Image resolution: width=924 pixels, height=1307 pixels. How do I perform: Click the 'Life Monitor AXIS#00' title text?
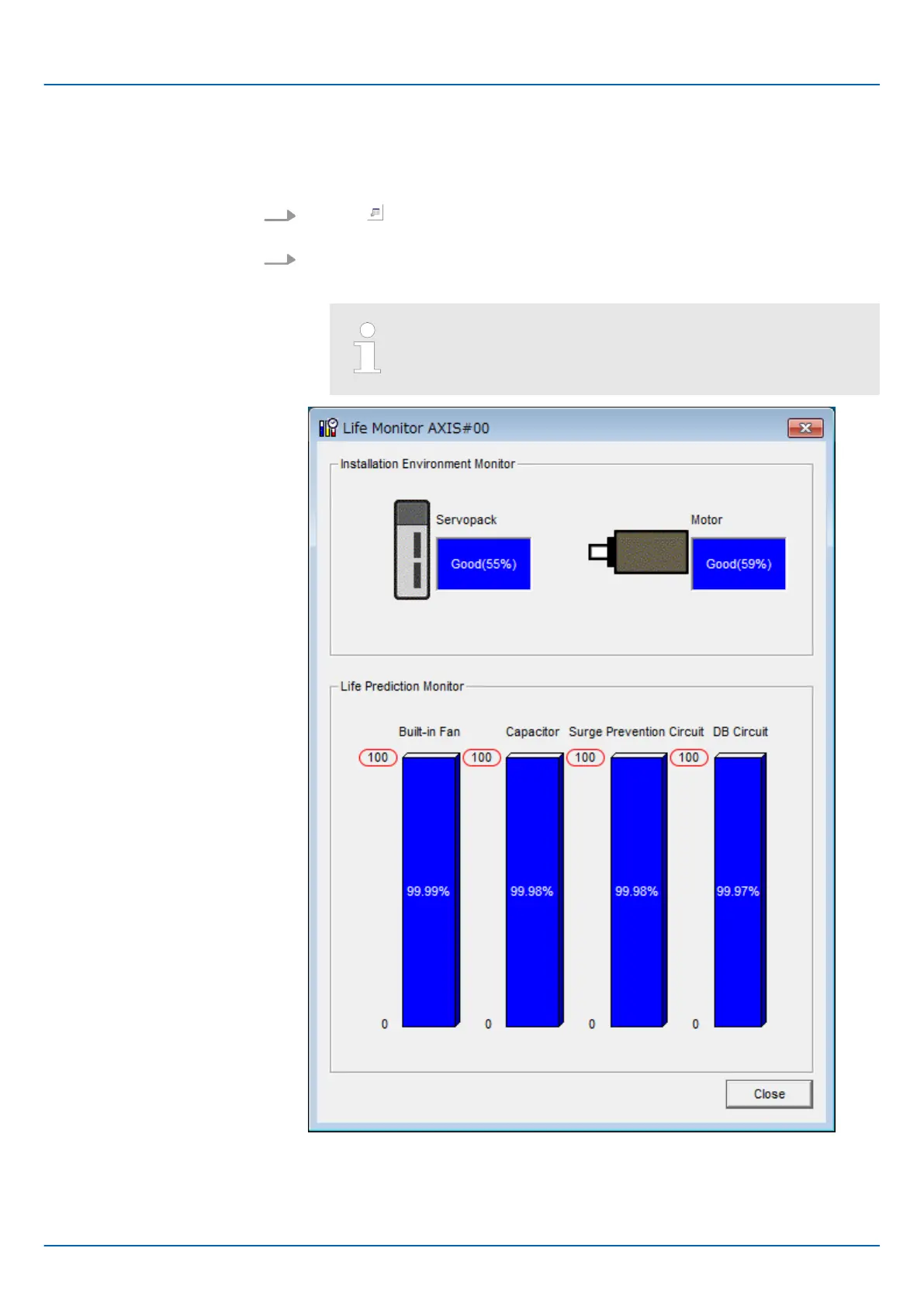(x=416, y=428)
